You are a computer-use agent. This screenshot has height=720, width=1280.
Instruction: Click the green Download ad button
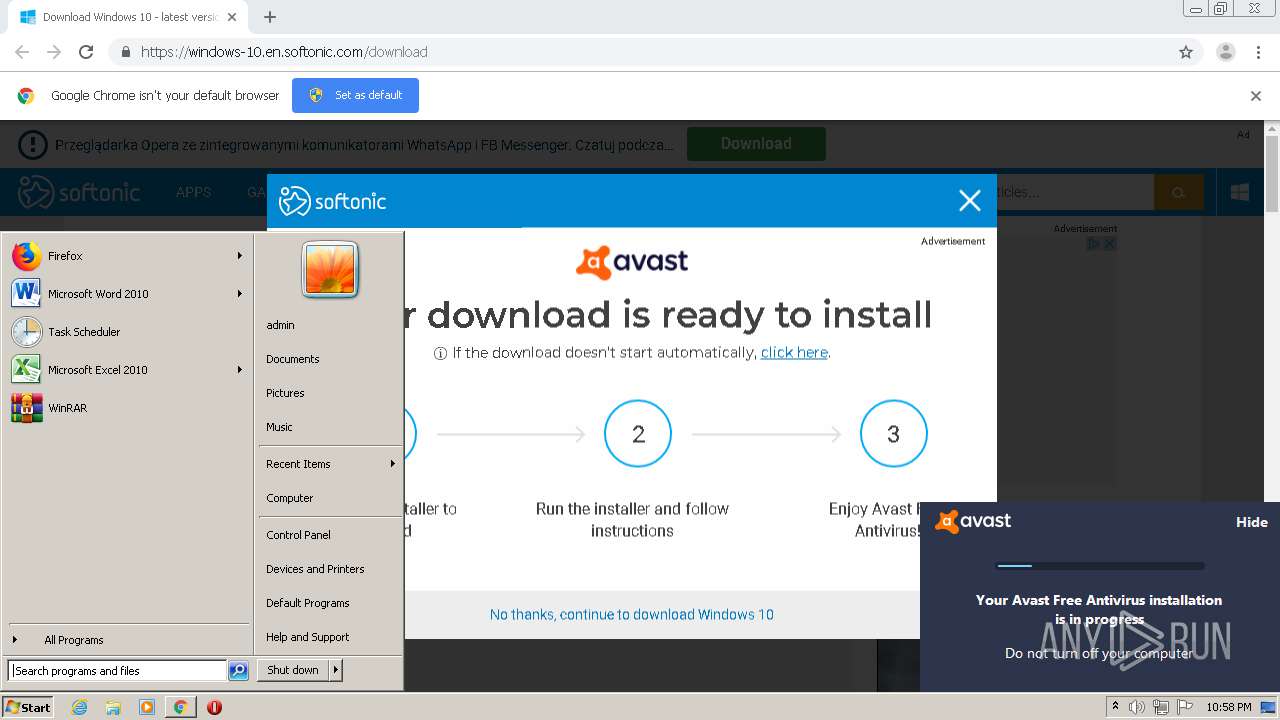pos(756,143)
